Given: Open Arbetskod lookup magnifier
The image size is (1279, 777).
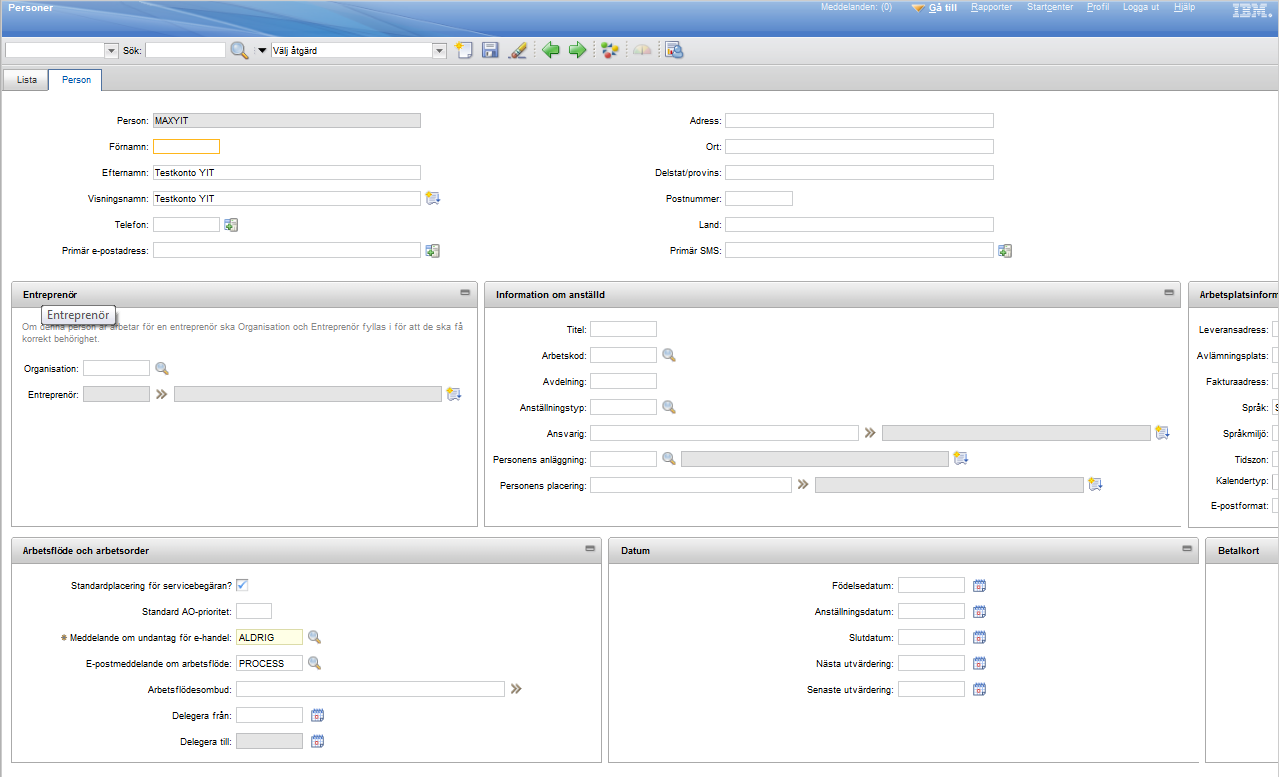Looking at the screenshot, I should [669, 355].
